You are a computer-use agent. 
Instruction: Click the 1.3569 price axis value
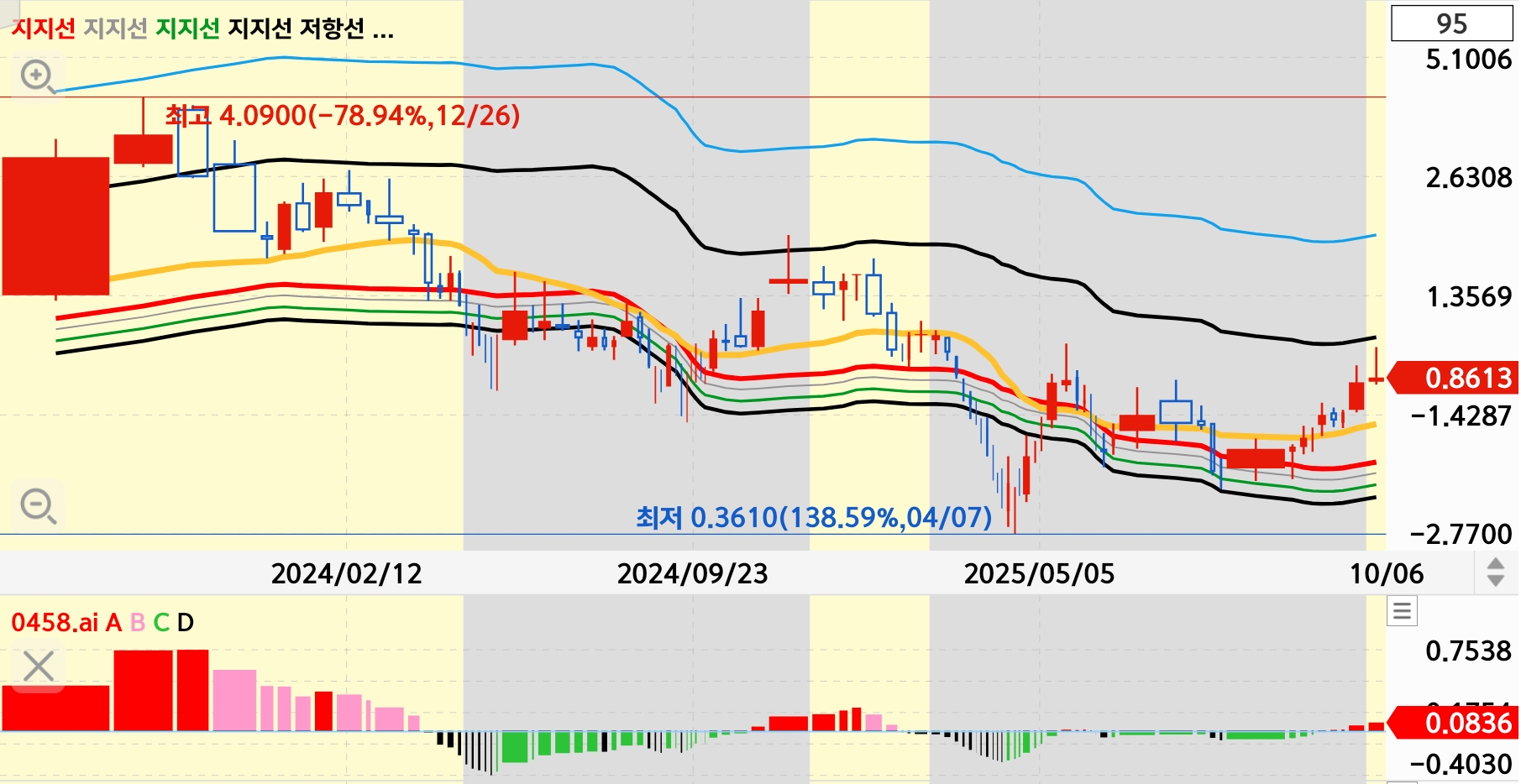(1468, 297)
